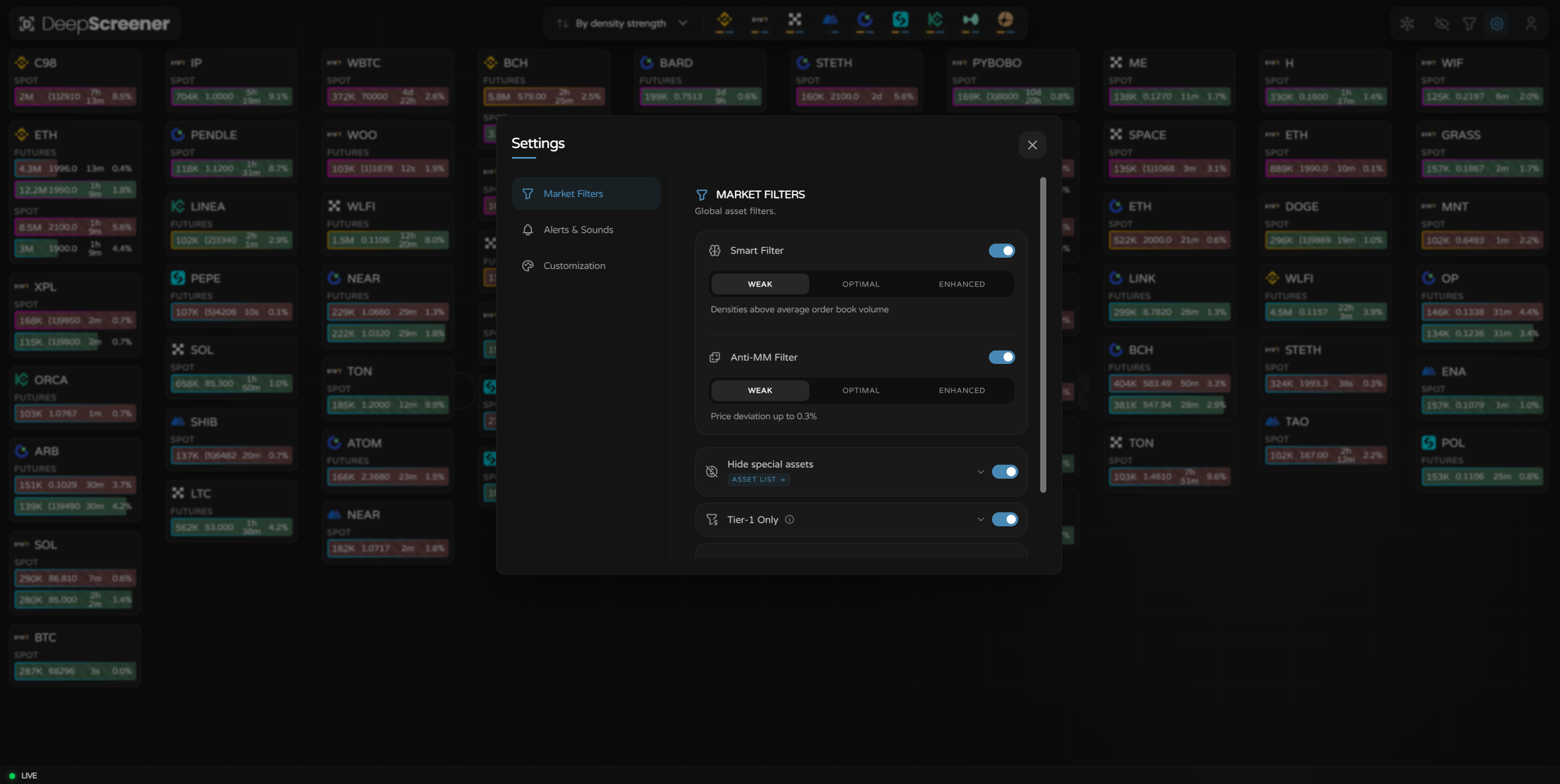Click the snowflake freeze icon

click(x=1408, y=23)
